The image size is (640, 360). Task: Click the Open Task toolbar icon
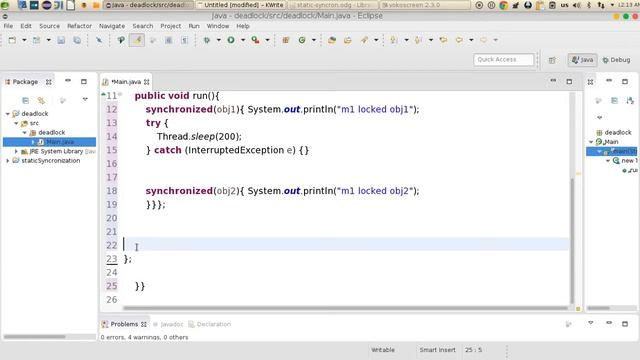348,40
